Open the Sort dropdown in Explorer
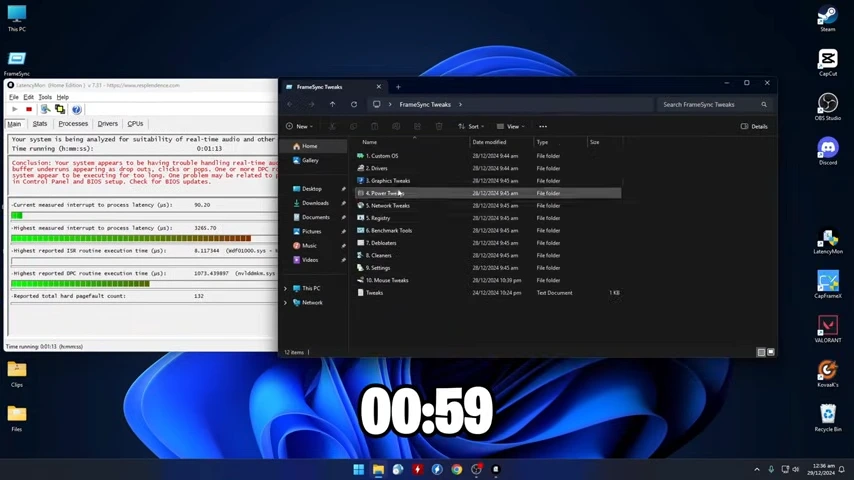 tap(471, 126)
